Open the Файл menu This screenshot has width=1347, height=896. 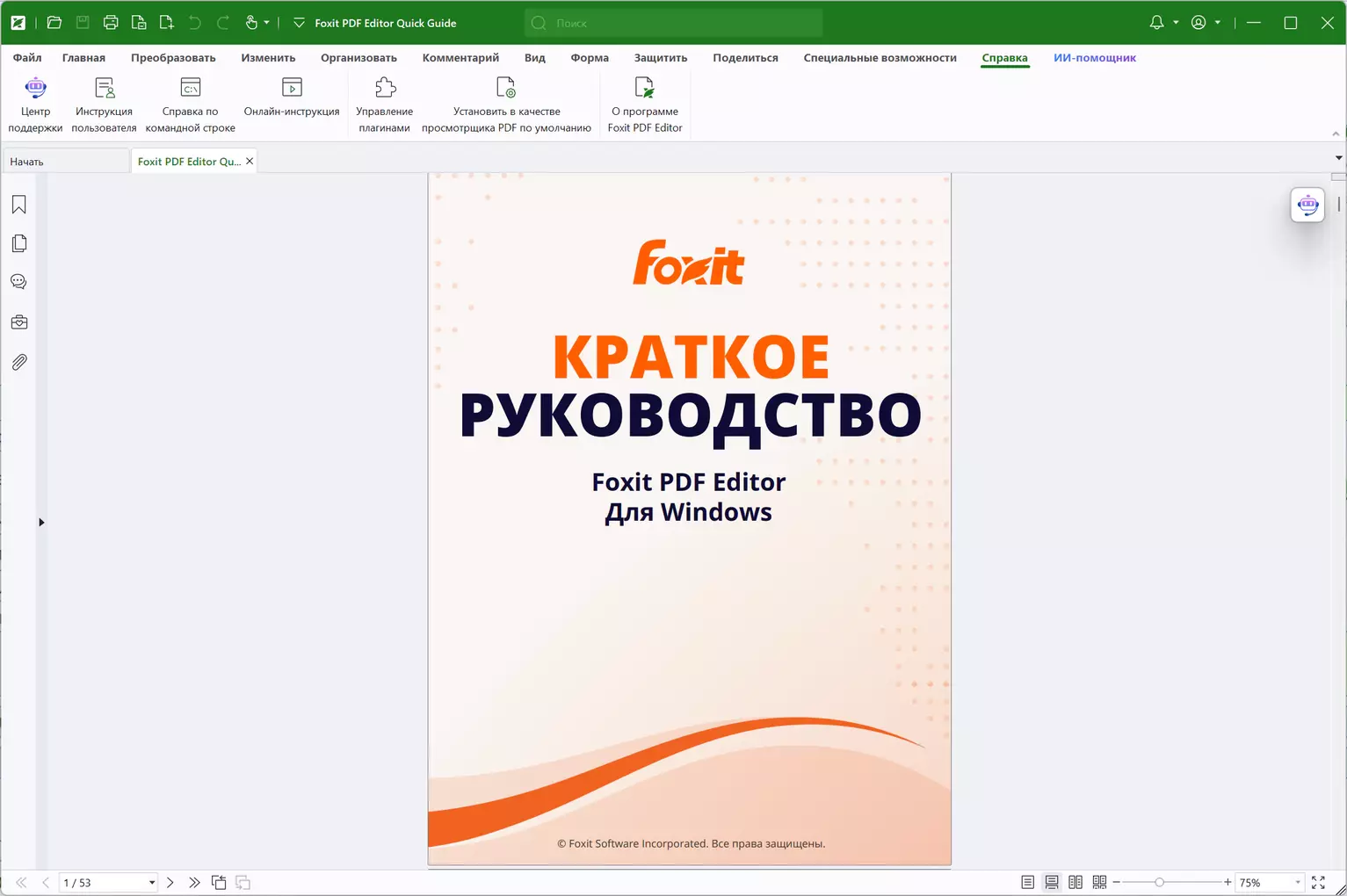click(27, 58)
